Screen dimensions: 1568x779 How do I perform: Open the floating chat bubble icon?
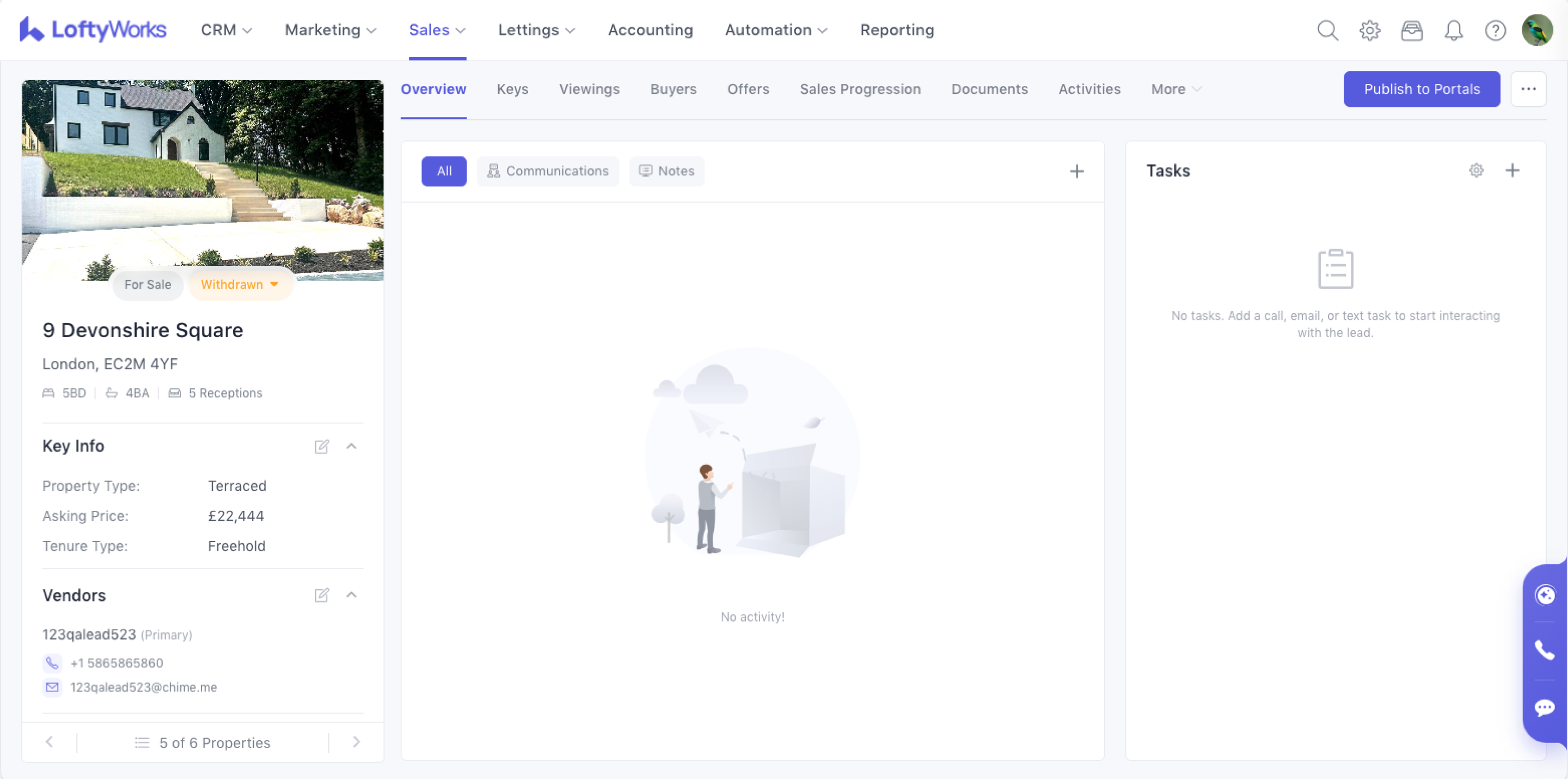point(1544,707)
